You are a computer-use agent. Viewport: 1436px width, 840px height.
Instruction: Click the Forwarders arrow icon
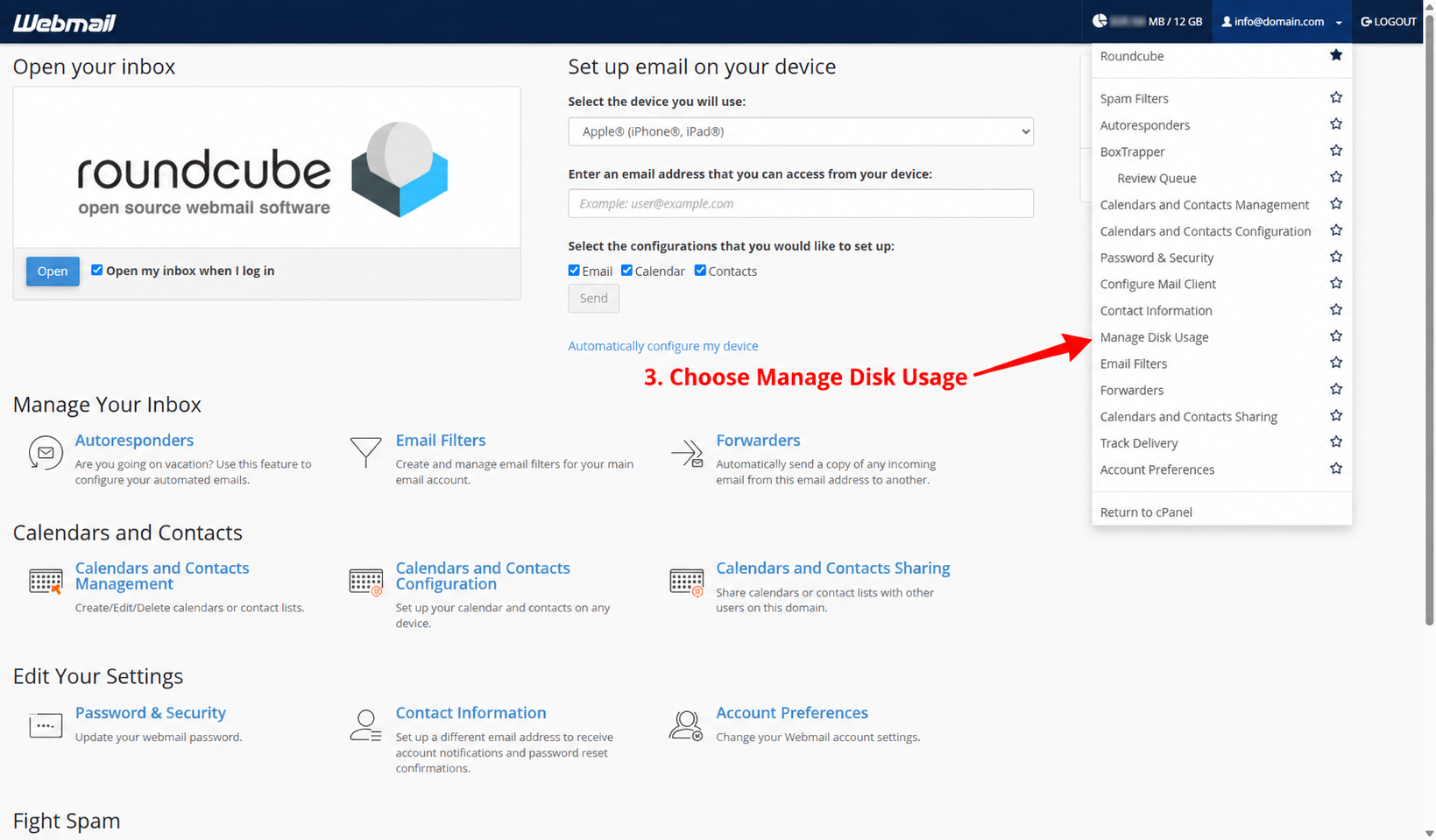coord(687,453)
